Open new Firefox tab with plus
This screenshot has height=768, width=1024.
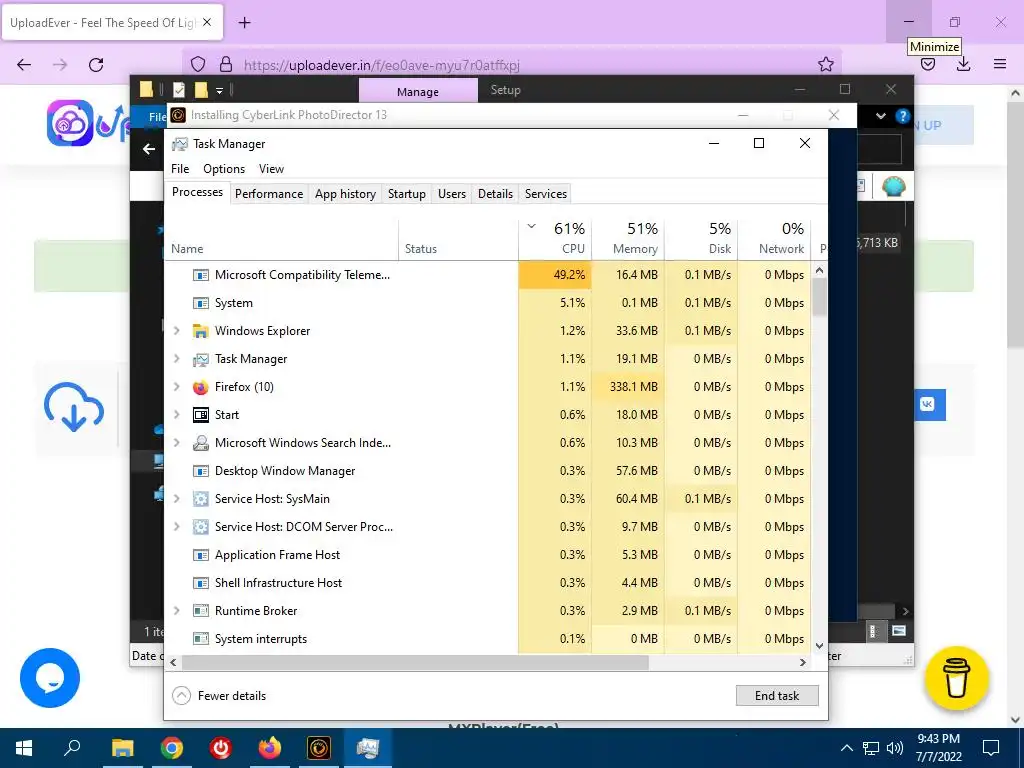244,23
